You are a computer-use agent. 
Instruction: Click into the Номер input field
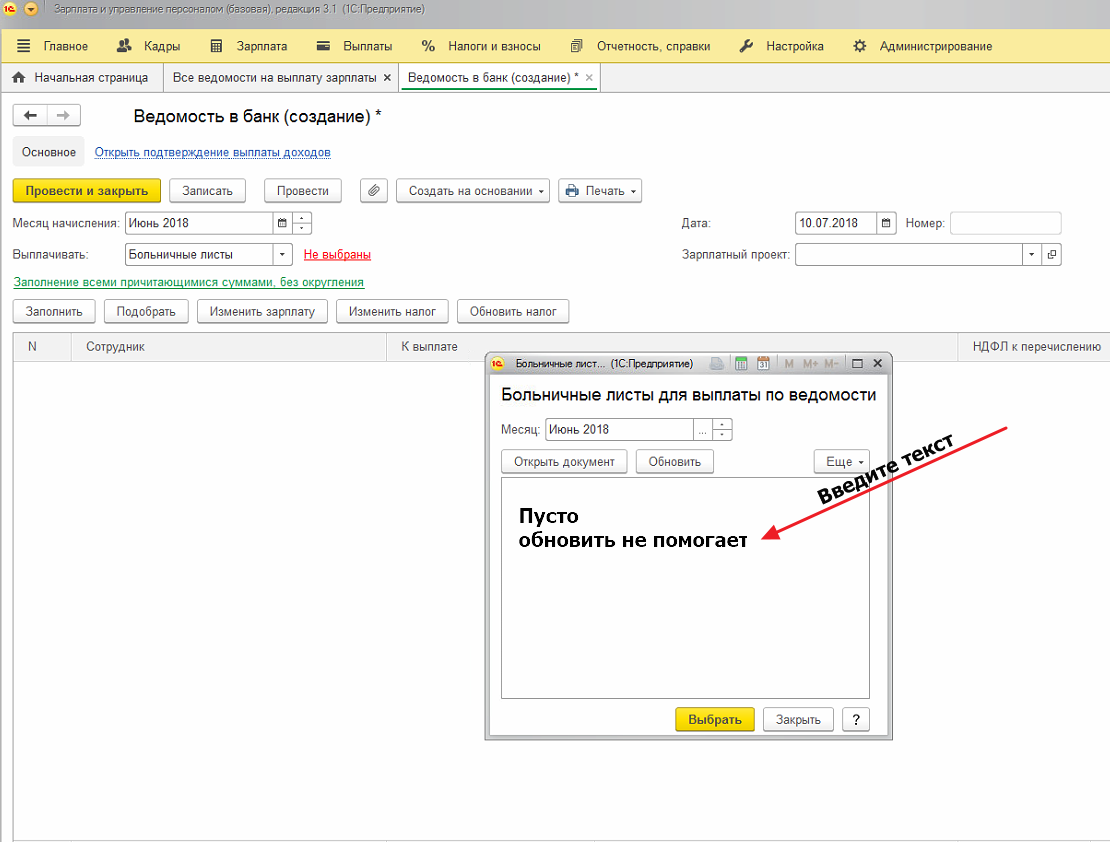pyautogui.click(x=1005, y=224)
